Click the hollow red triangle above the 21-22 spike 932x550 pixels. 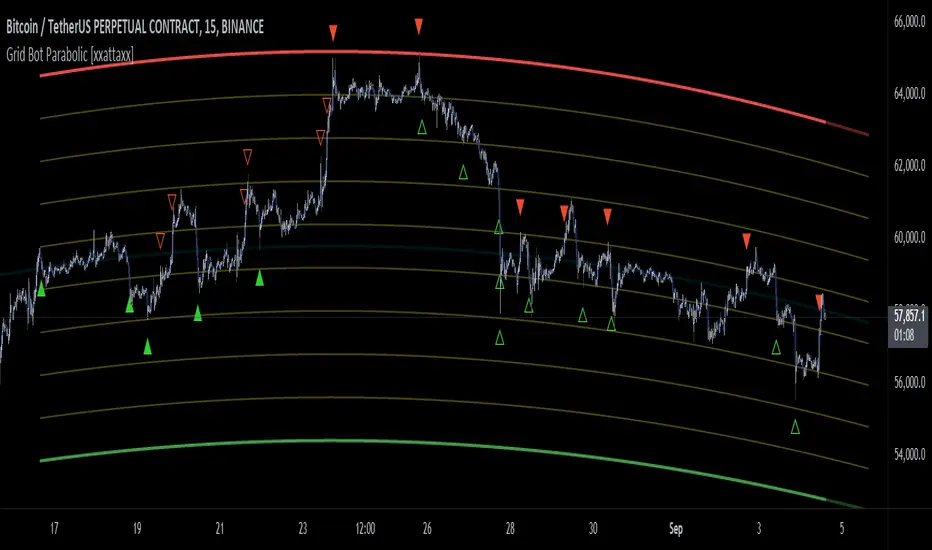[x=248, y=157]
